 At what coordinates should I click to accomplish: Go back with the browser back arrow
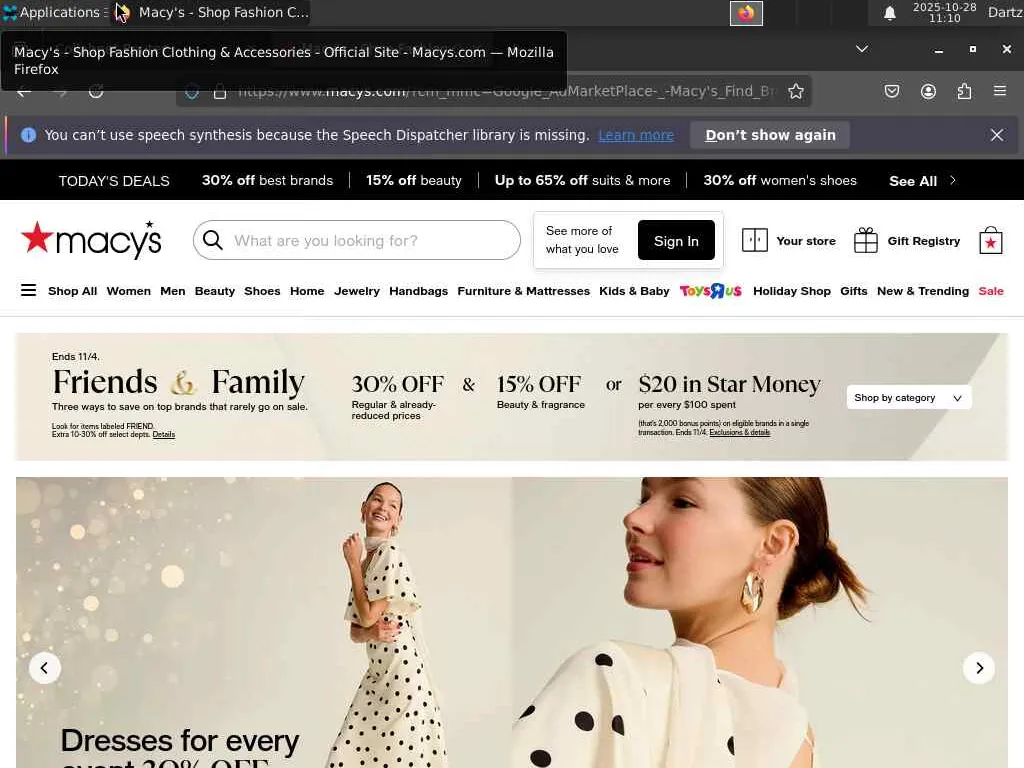(x=24, y=91)
